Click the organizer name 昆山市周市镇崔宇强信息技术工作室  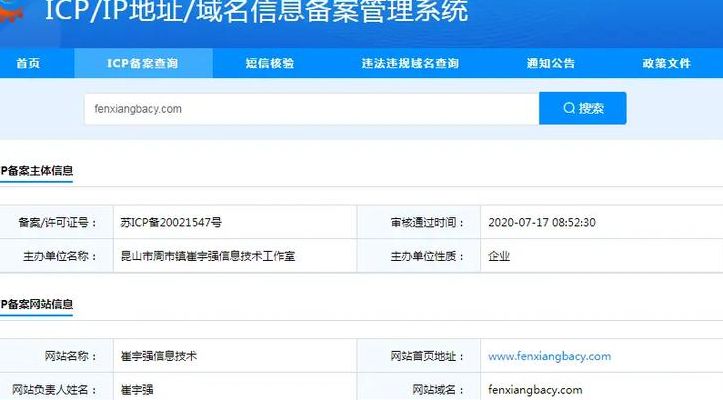point(207,256)
